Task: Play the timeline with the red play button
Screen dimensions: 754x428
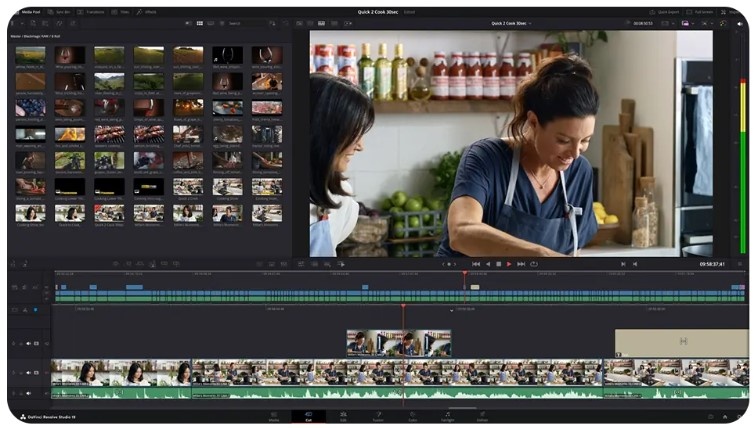Action: (x=509, y=264)
